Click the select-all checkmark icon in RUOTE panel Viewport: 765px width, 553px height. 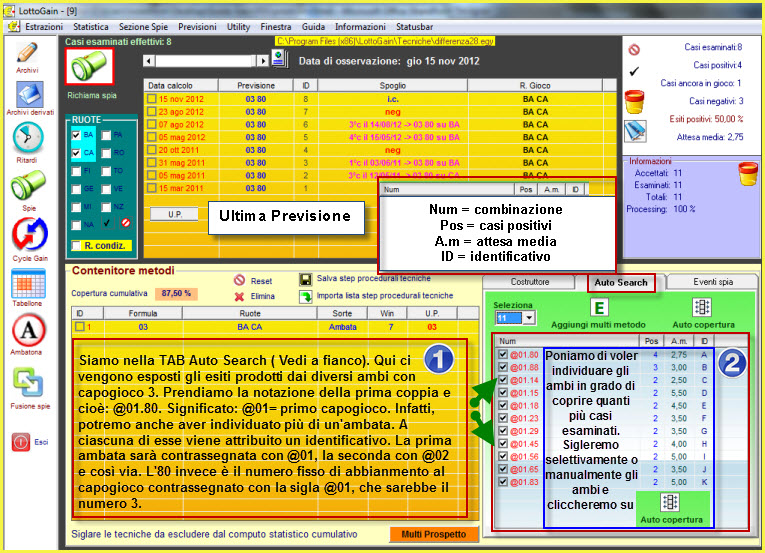[107, 223]
